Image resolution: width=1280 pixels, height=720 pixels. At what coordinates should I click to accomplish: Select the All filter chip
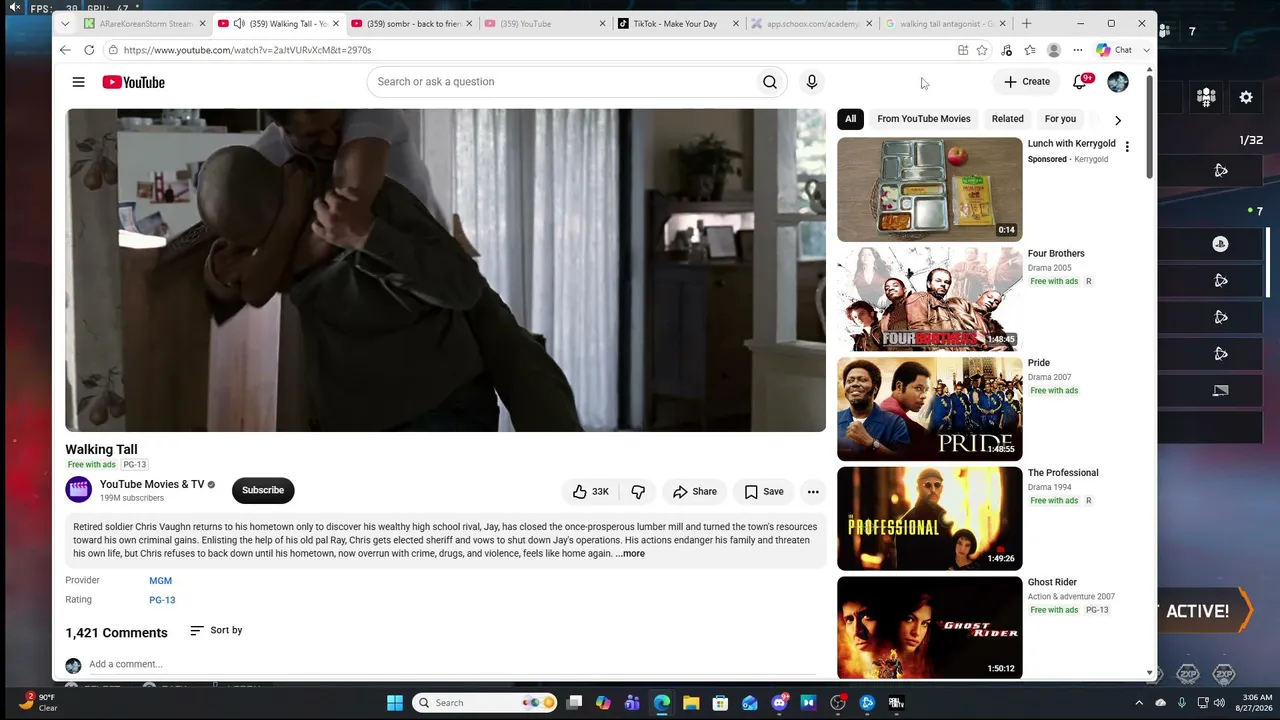pos(850,119)
